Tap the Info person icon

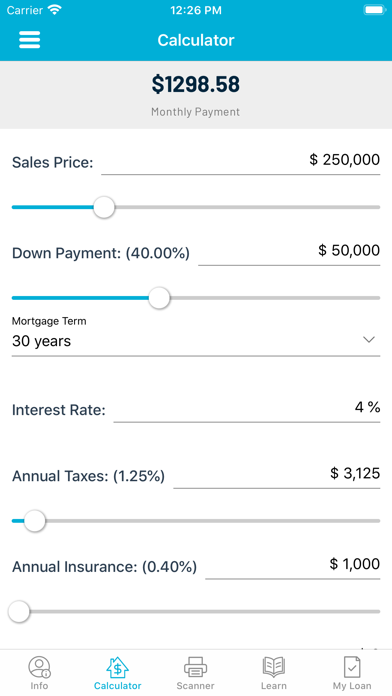coord(39,667)
